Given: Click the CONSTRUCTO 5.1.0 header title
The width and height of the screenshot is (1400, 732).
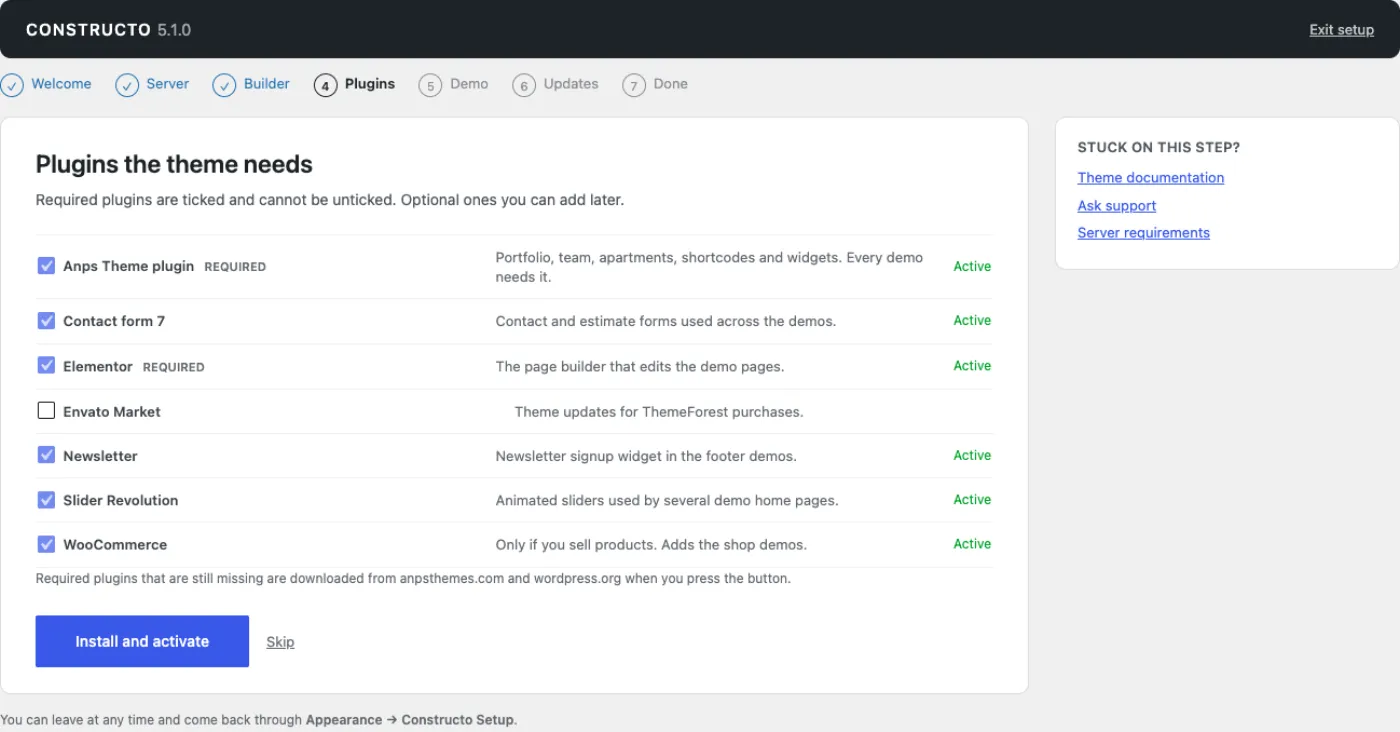Looking at the screenshot, I should tap(108, 30).
